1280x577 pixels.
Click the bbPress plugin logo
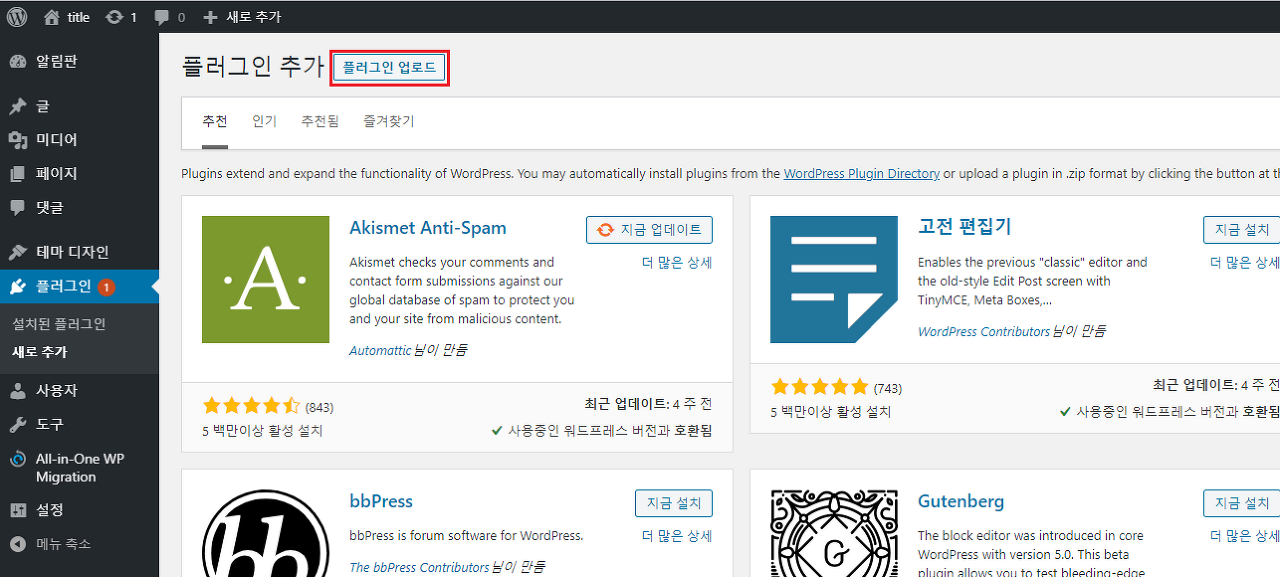265,533
